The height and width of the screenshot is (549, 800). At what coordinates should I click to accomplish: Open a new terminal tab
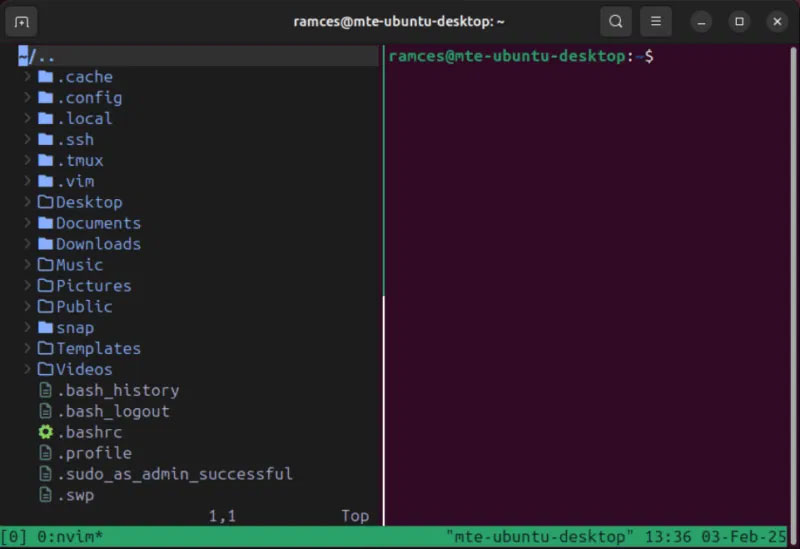tap(21, 22)
